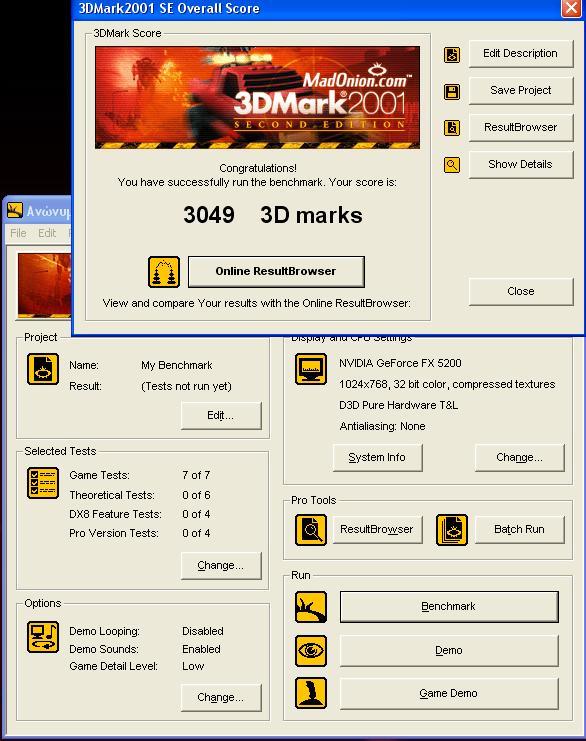Click Close in the Overall Score dialog
Viewport: 586px width, 741px height.
point(521,291)
